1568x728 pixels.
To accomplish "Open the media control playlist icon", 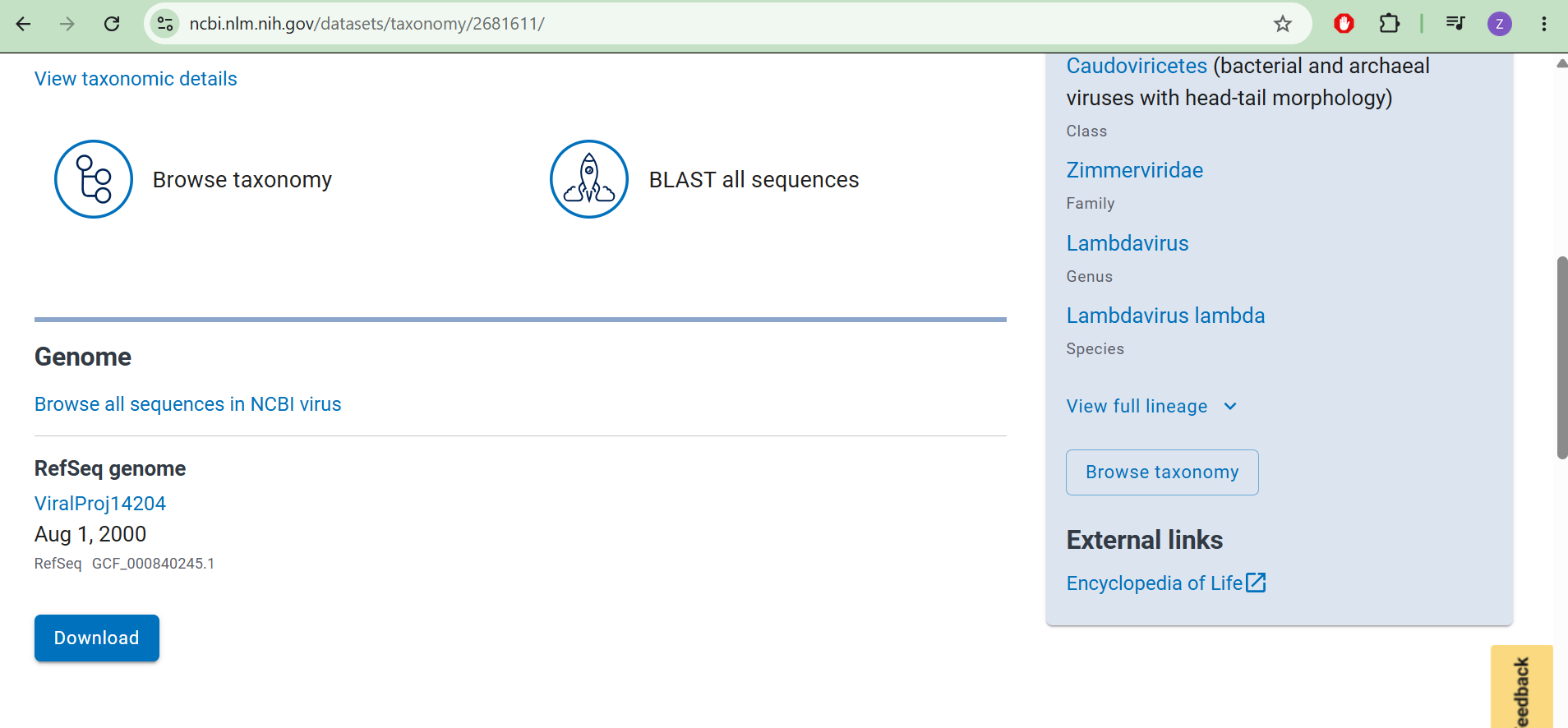I will pos(1455,24).
